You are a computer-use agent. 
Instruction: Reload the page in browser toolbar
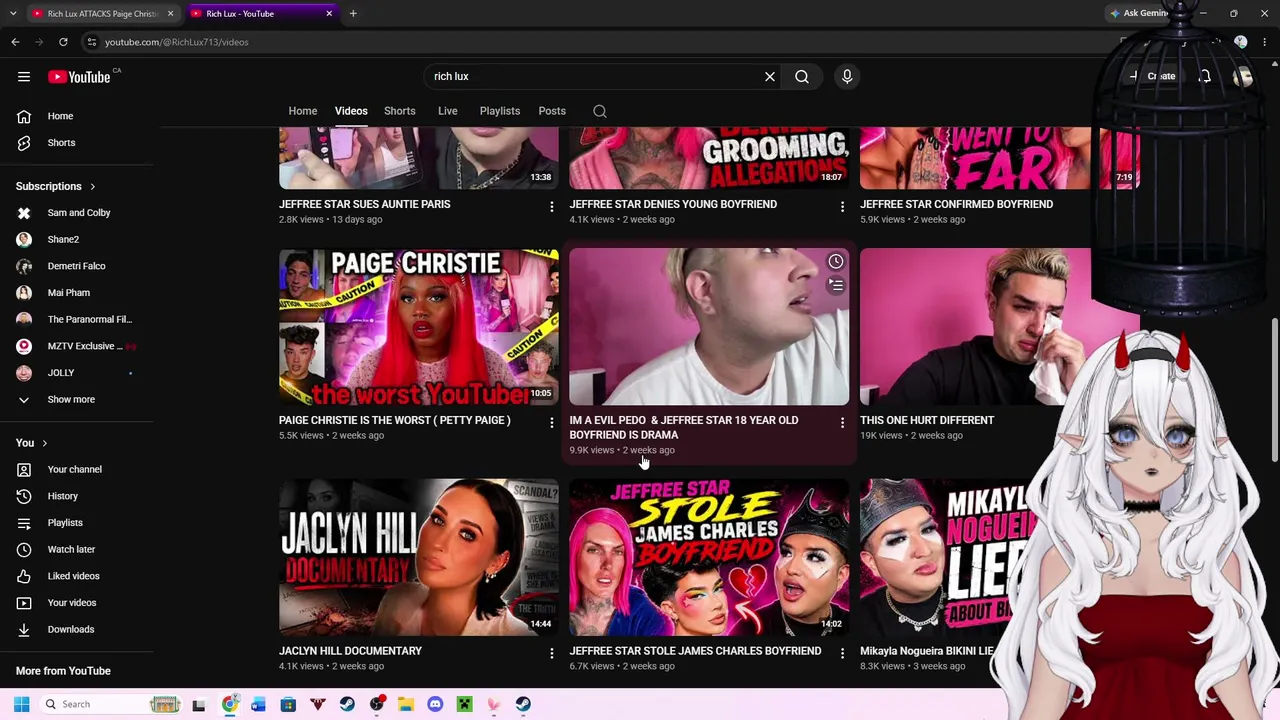(63, 42)
